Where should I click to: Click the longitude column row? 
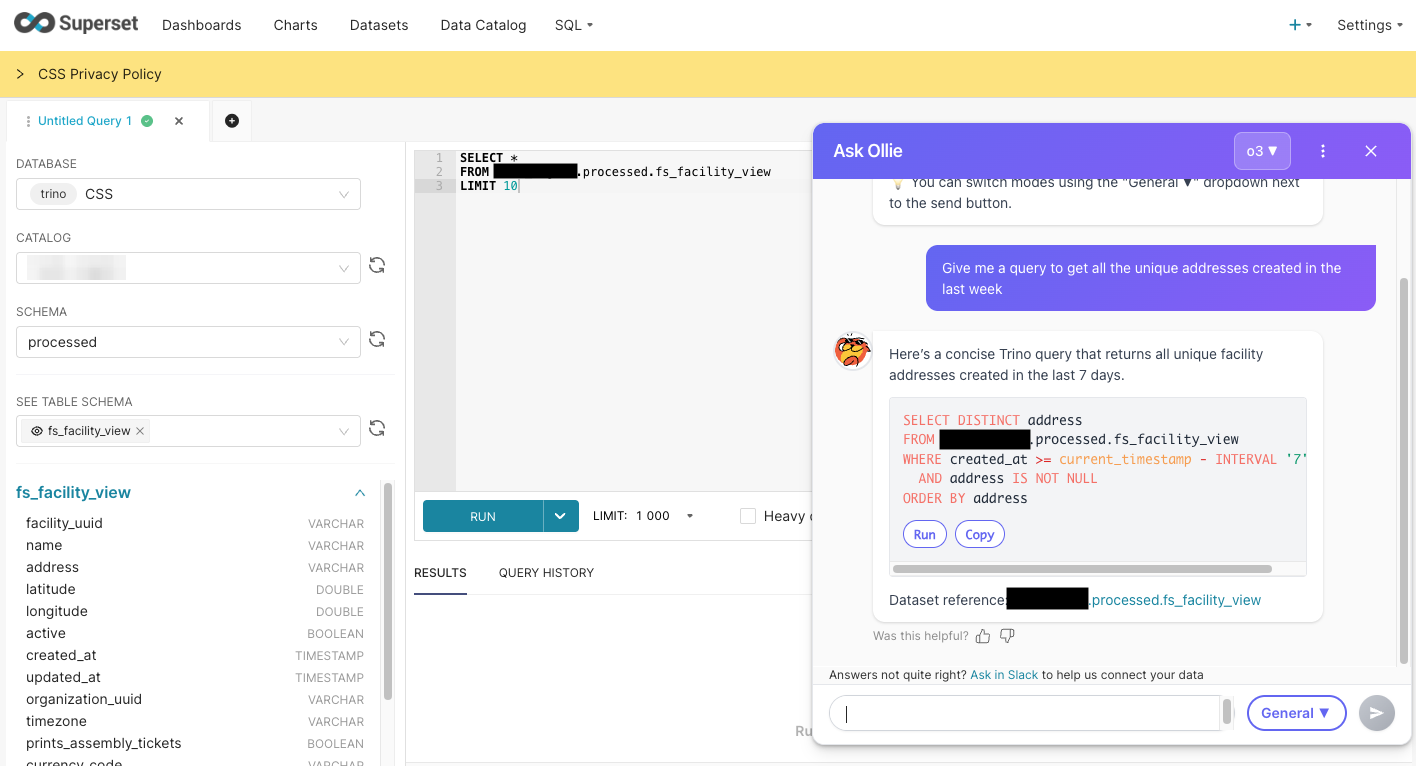click(x=195, y=611)
